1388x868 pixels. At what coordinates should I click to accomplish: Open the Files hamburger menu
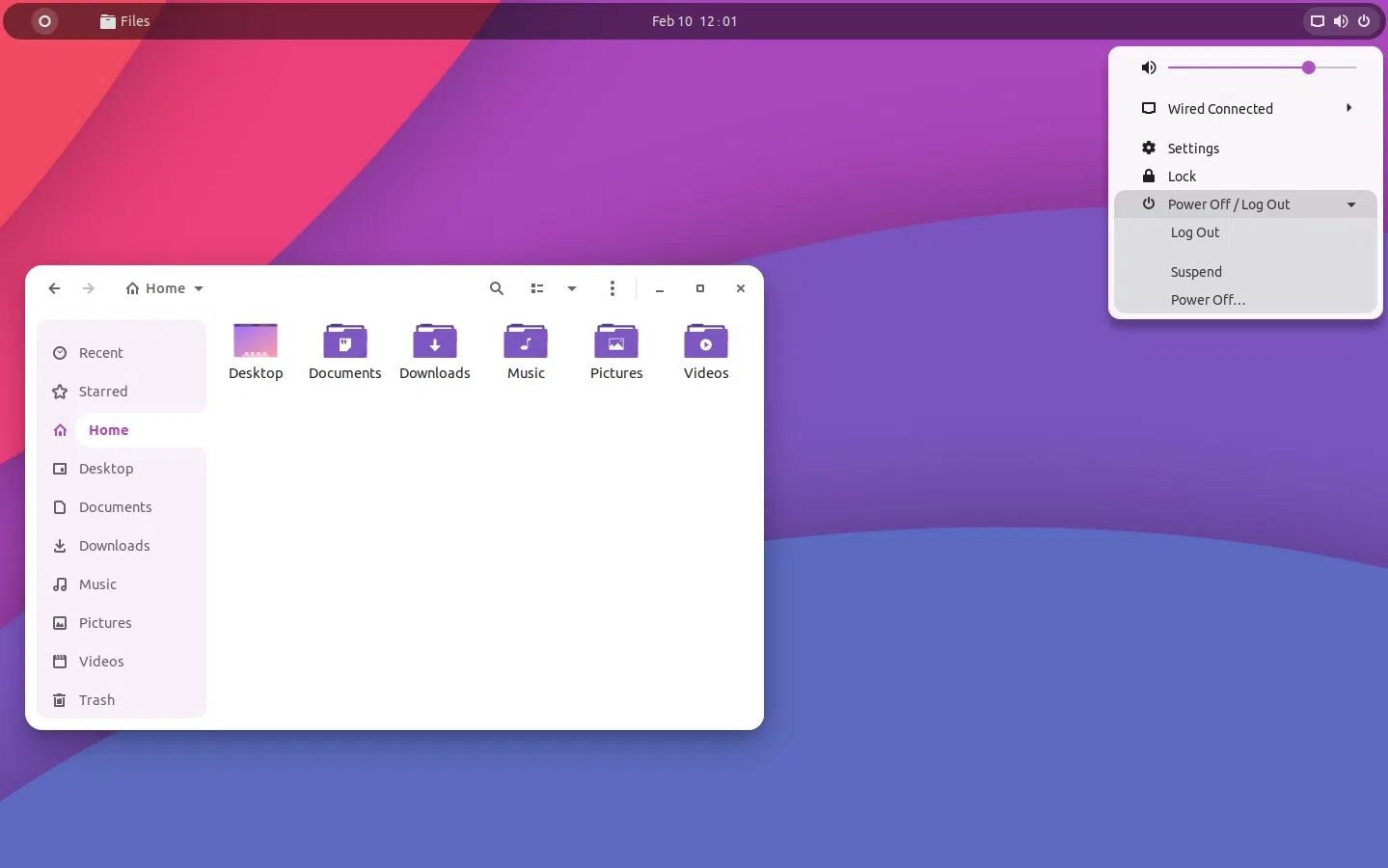(x=612, y=288)
